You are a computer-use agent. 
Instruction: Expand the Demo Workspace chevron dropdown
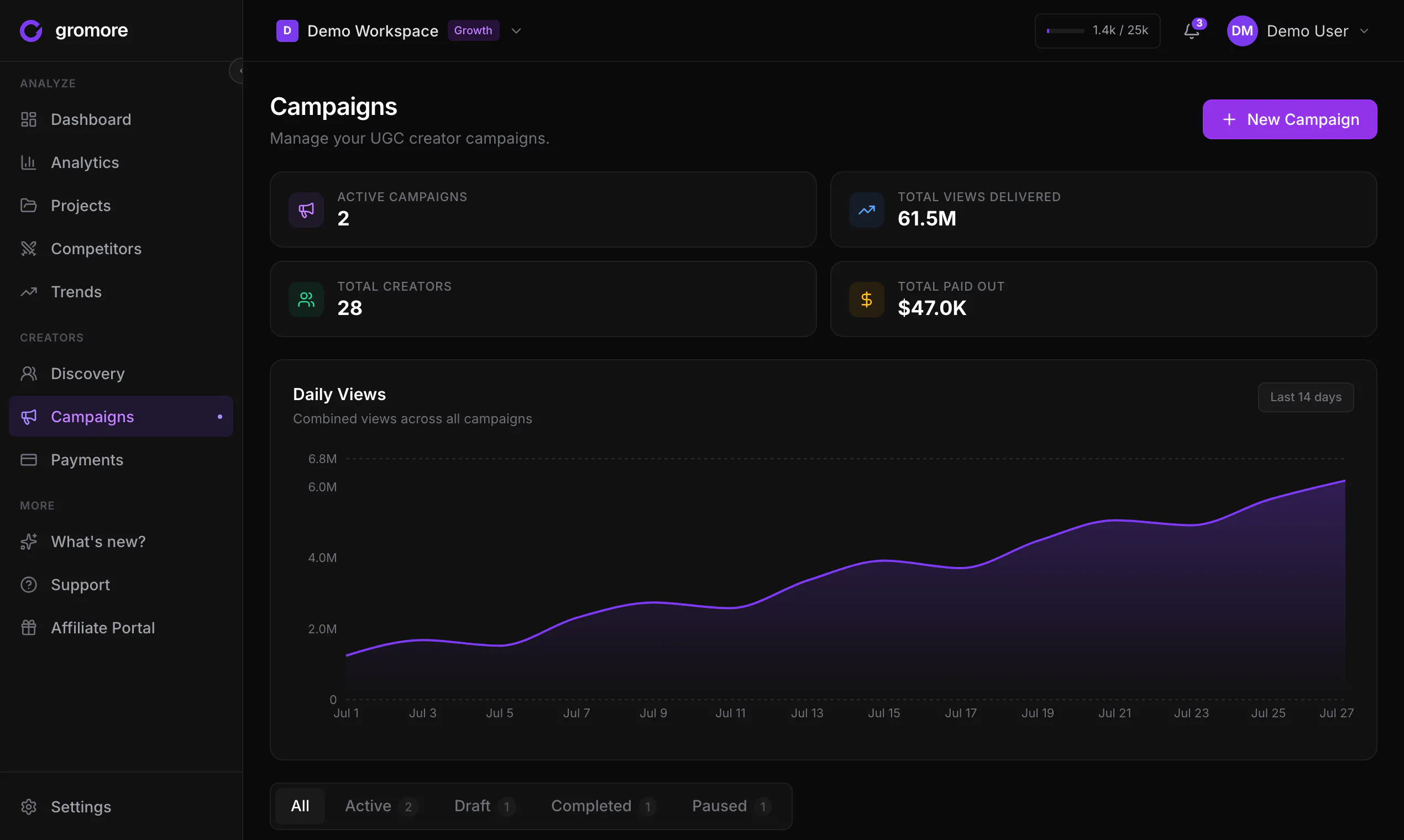(x=516, y=30)
